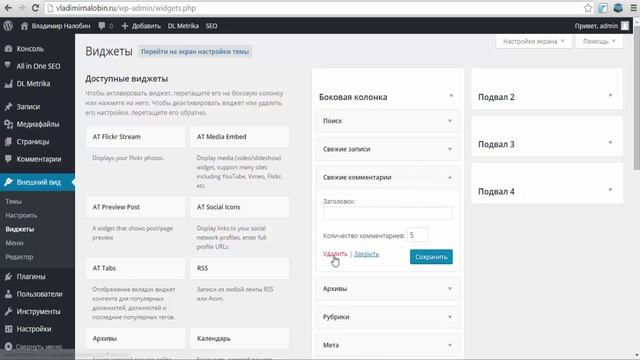
Task: Expand the Подвал 2 area
Action: click(610, 96)
